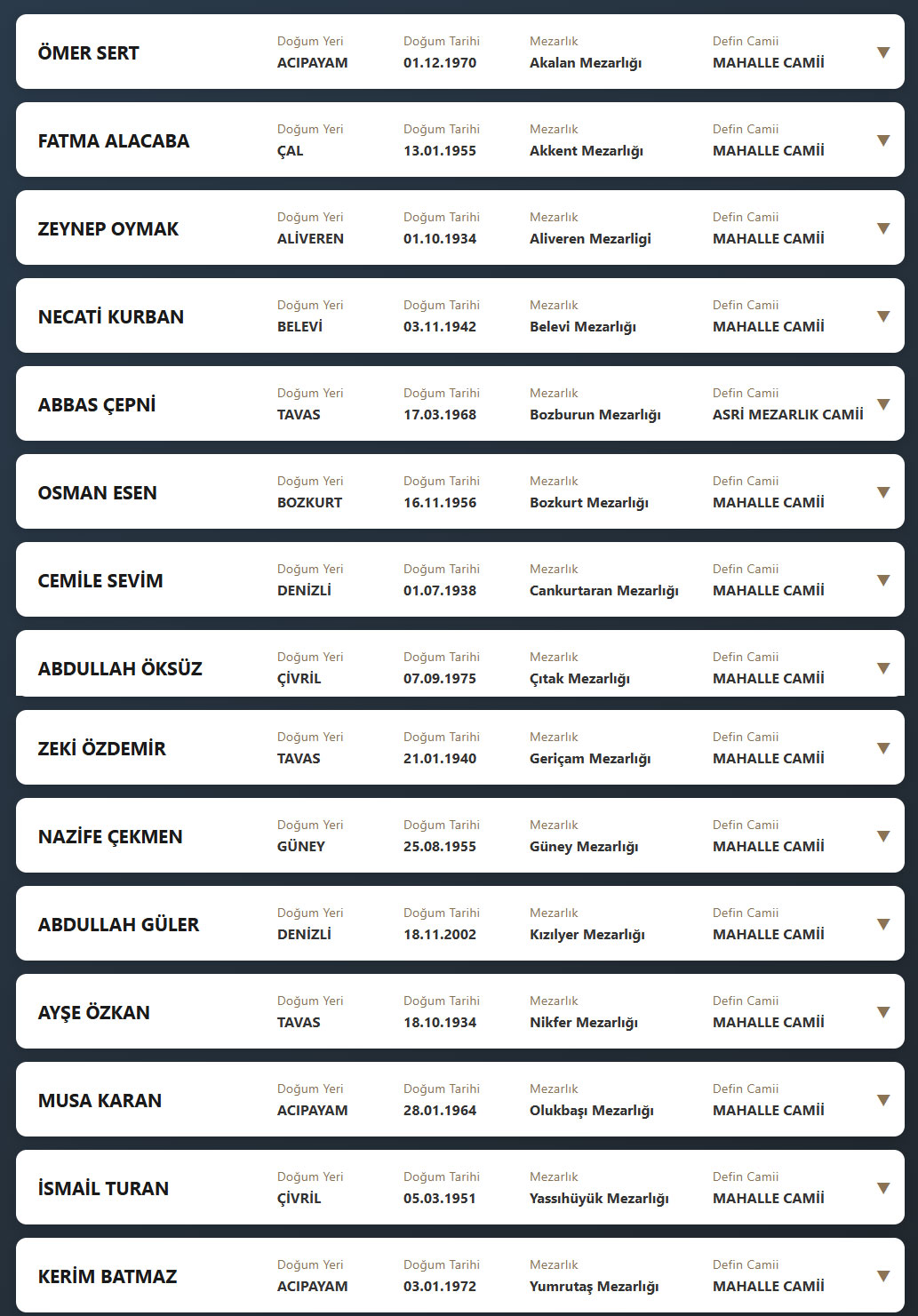The image size is (918, 1316).
Task: Expand OSMAN ESEN row arrow
Action: tap(883, 492)
